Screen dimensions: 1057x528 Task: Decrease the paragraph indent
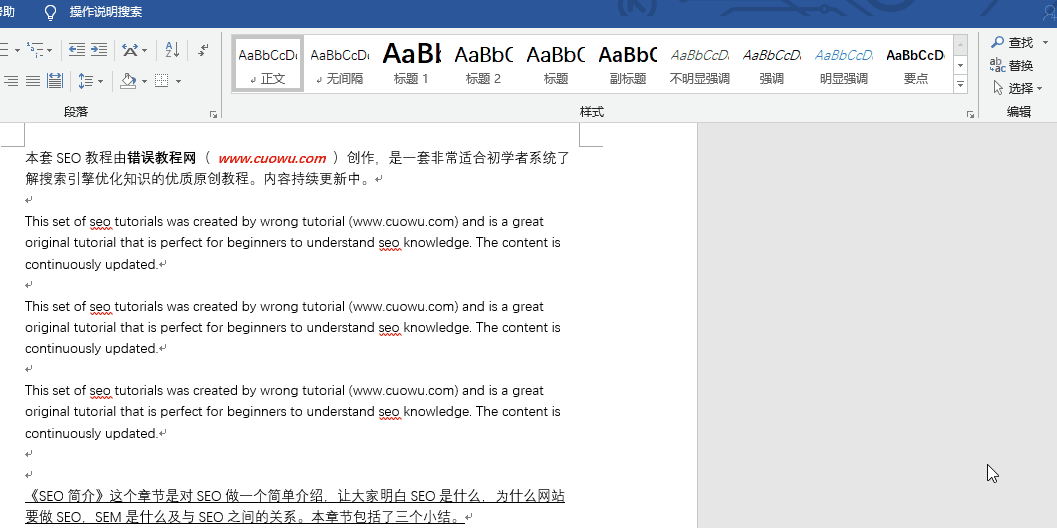click(77, 49)
